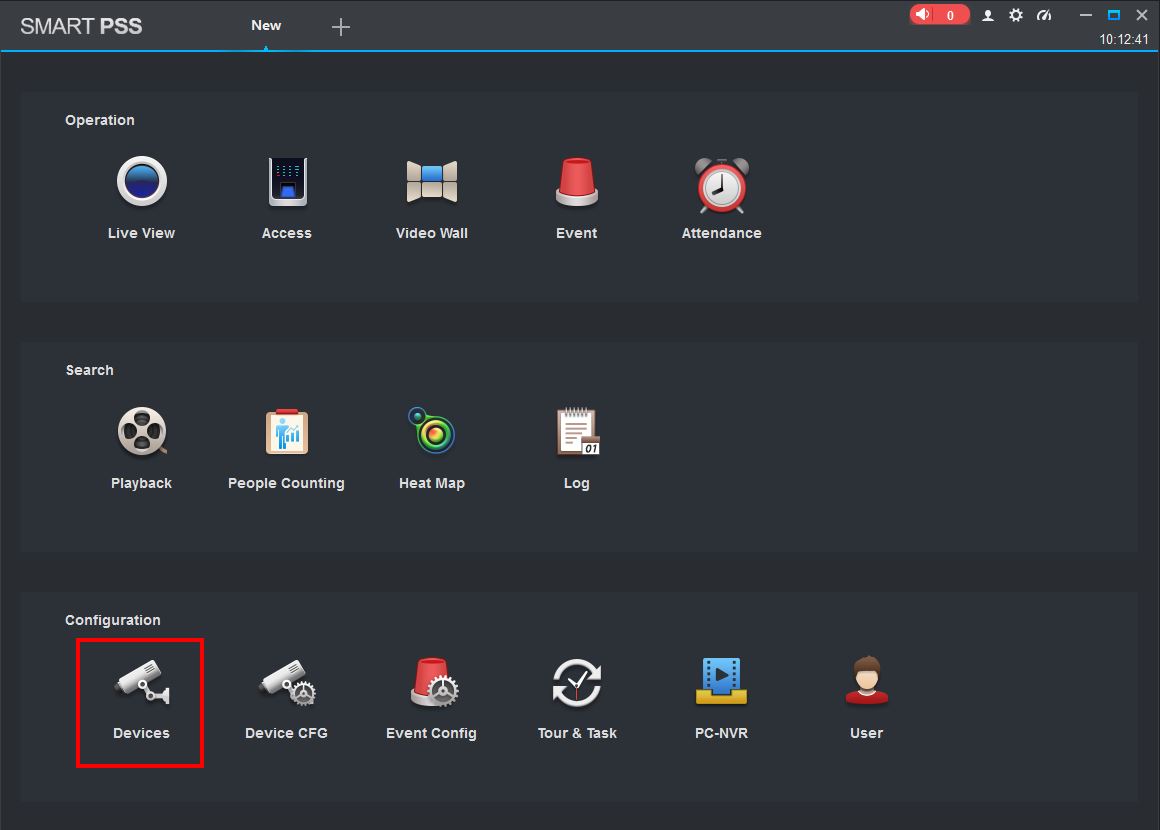
Task: Click the clock time 10:12:41
Action: tap(1124, 39)
